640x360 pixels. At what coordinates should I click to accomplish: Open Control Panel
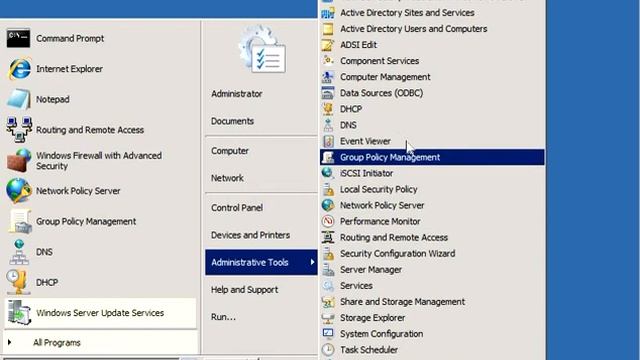point(237,208)
